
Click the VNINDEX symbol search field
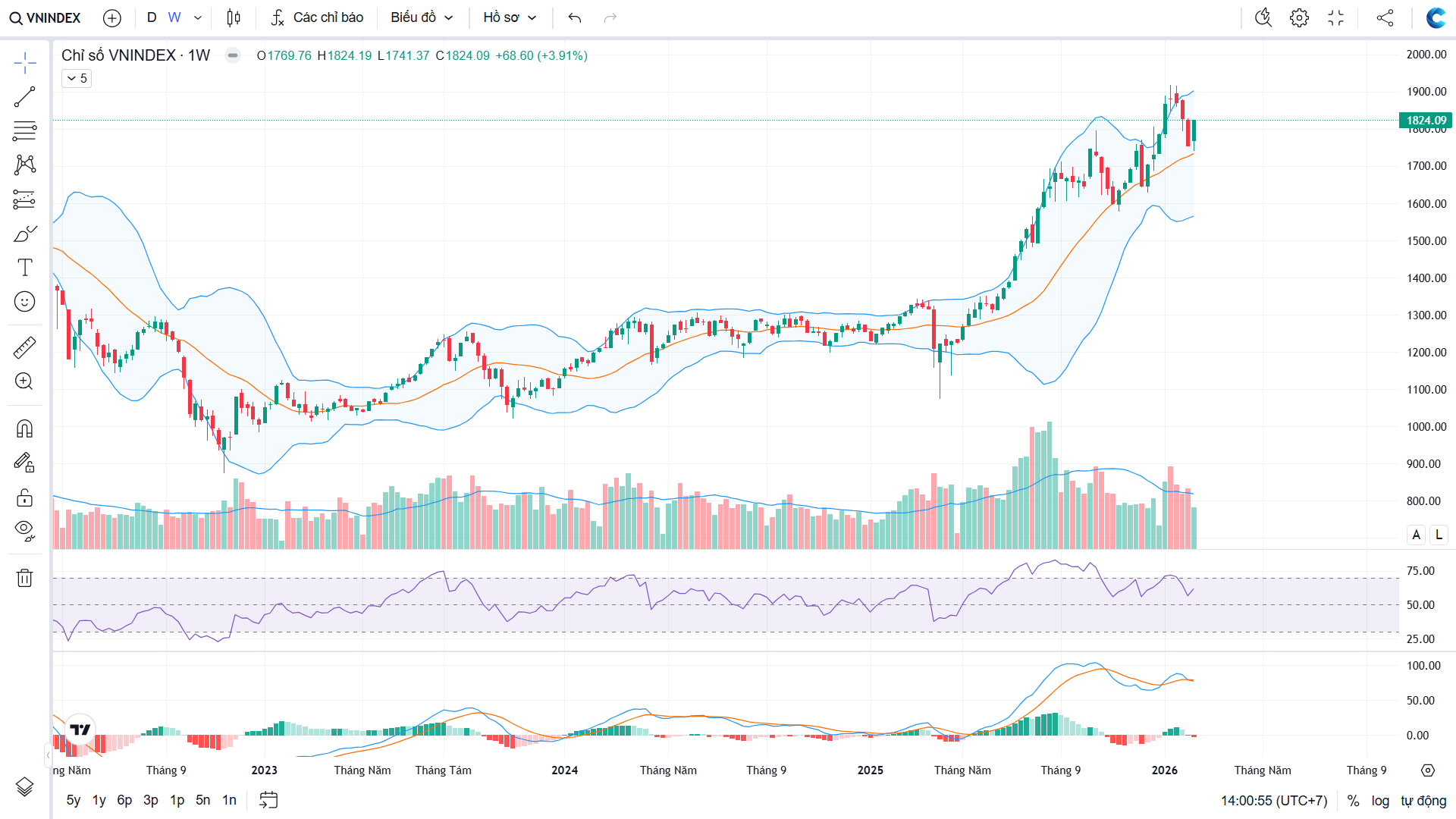pos(45,17)
